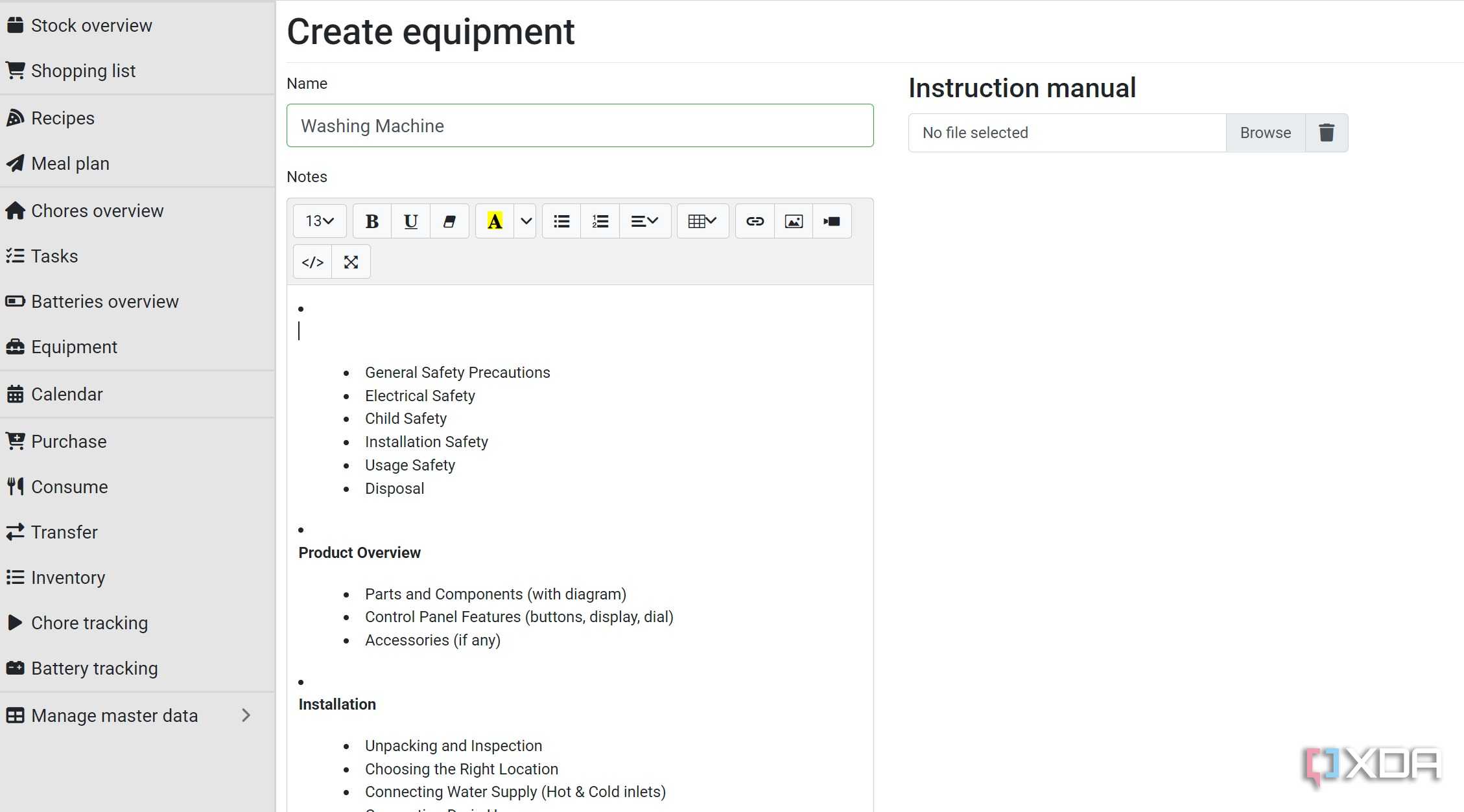Click the Electrical Safety bullet text
This screenshot has height=812, width=1464.
[x=419, y=396]
